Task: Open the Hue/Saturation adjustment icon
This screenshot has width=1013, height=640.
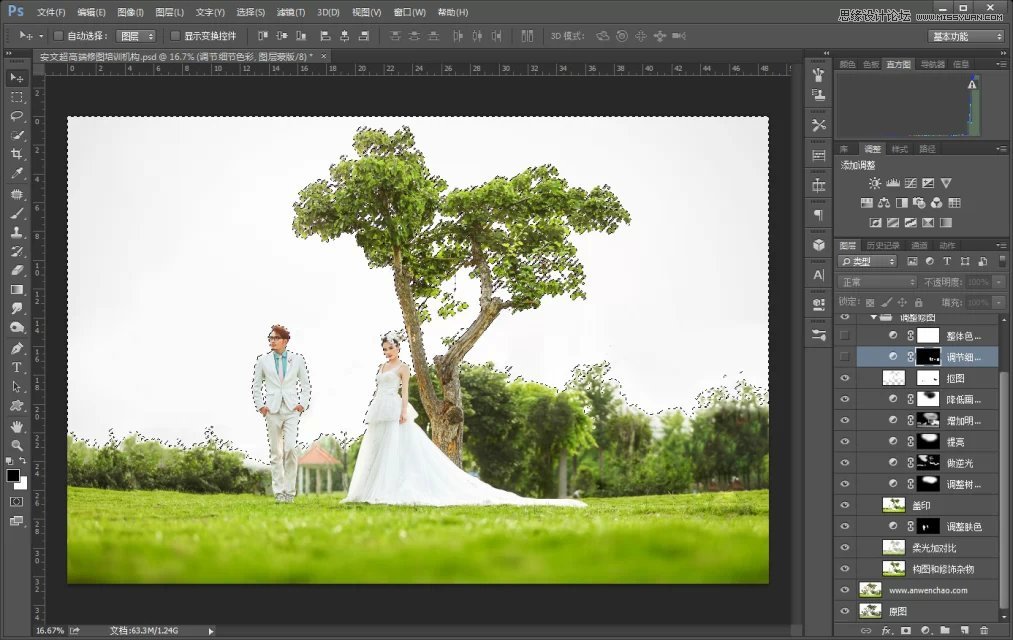Action: pyautogui.click(x=867, y=203)
